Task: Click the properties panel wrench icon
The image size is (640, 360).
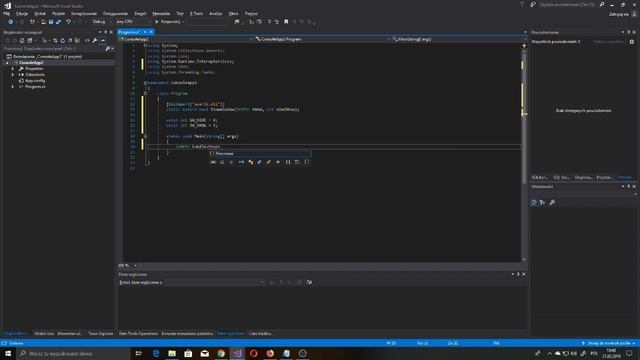Action: (x=552, y=202)
